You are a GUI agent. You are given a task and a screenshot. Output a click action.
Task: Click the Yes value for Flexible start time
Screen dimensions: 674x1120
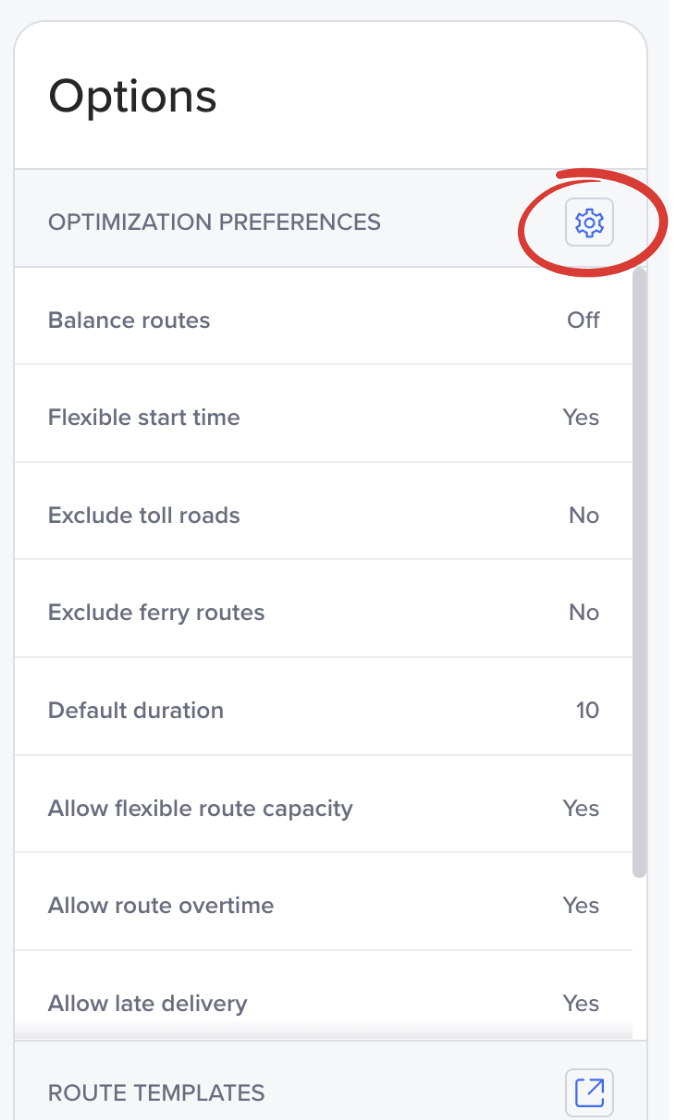581,417
